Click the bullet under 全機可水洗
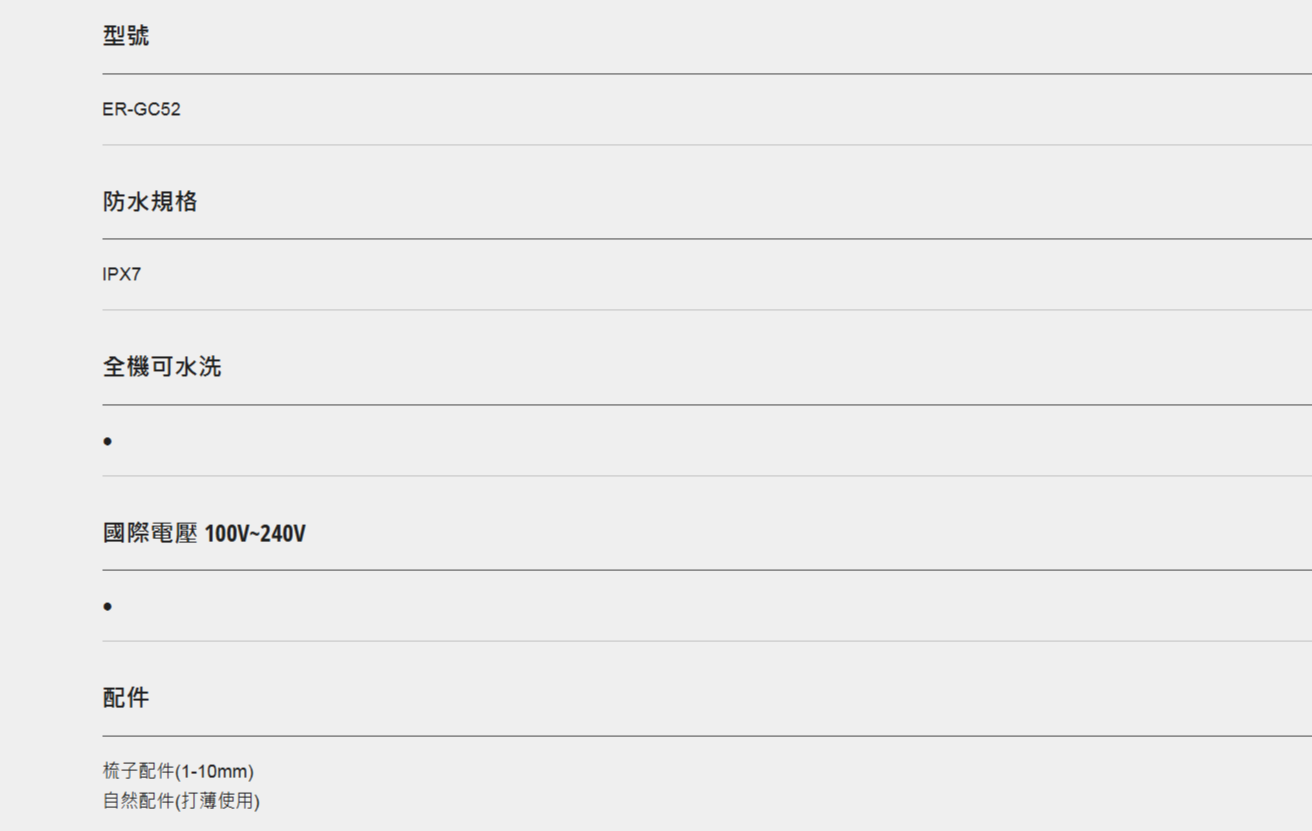The width and height of the screenshot is (1312, 831). coord(107,441)
